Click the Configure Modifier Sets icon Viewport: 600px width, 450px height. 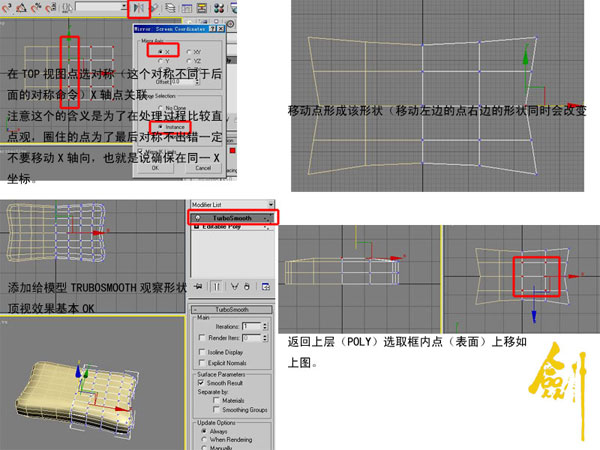[266, 286]
